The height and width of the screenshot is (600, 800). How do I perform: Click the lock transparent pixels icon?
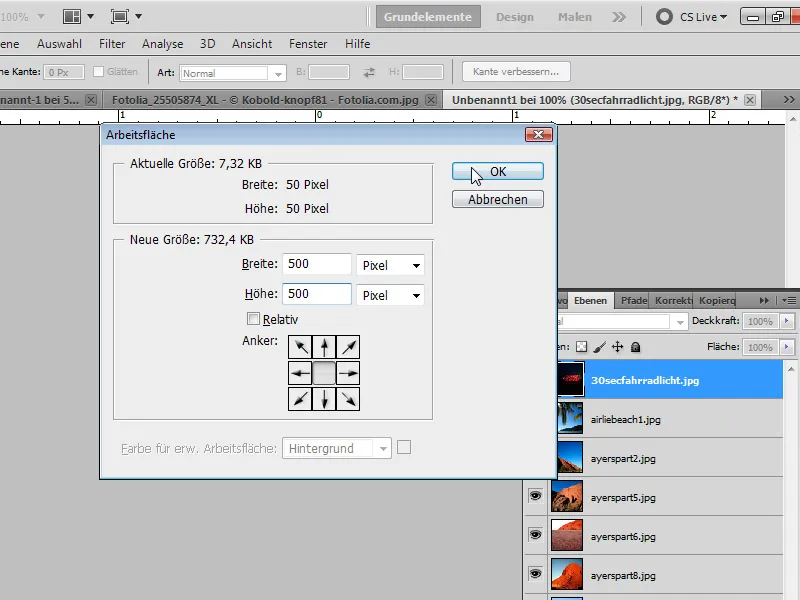coord(581,347)
